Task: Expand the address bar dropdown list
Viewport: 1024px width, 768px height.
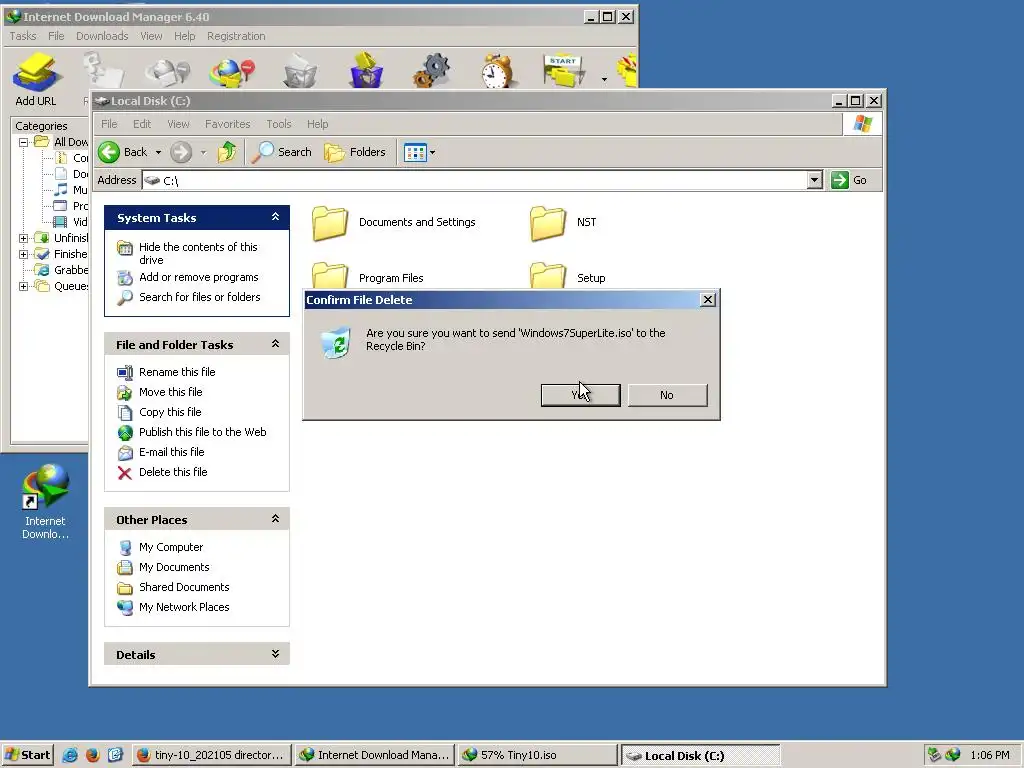Action: point(814,180)
